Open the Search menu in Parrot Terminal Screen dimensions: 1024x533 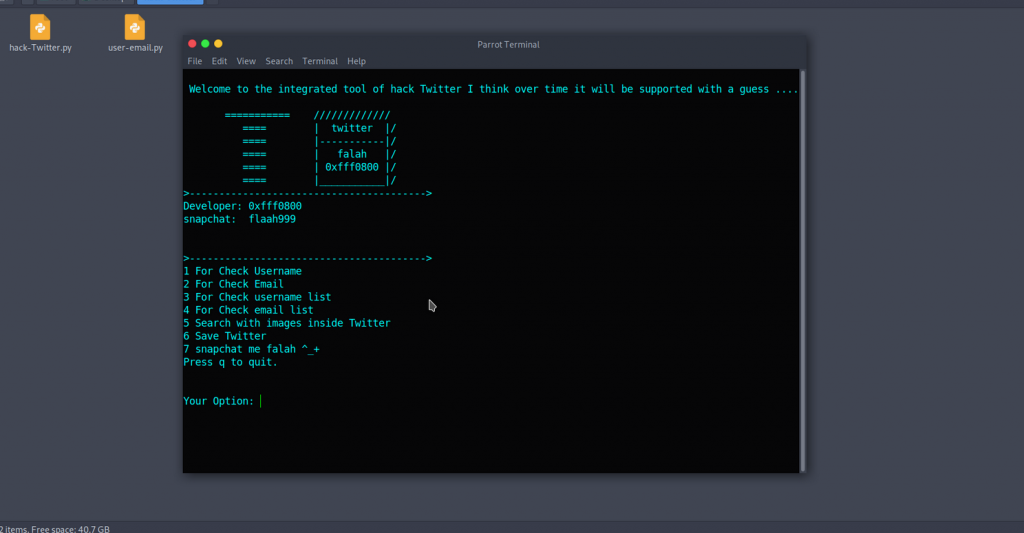tap(279, 61)
